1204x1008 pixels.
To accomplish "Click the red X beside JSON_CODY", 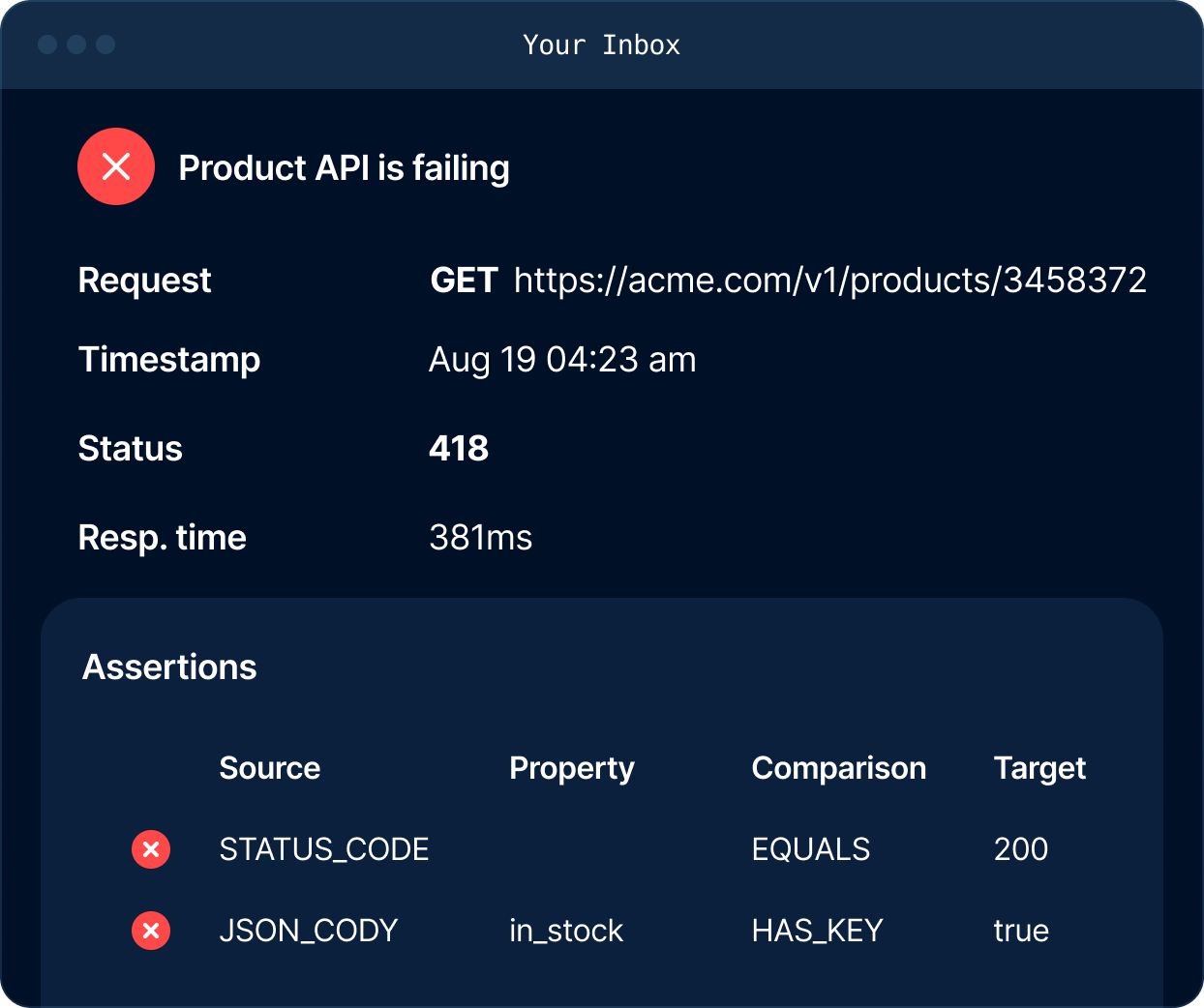I will [x=151, y=931].
